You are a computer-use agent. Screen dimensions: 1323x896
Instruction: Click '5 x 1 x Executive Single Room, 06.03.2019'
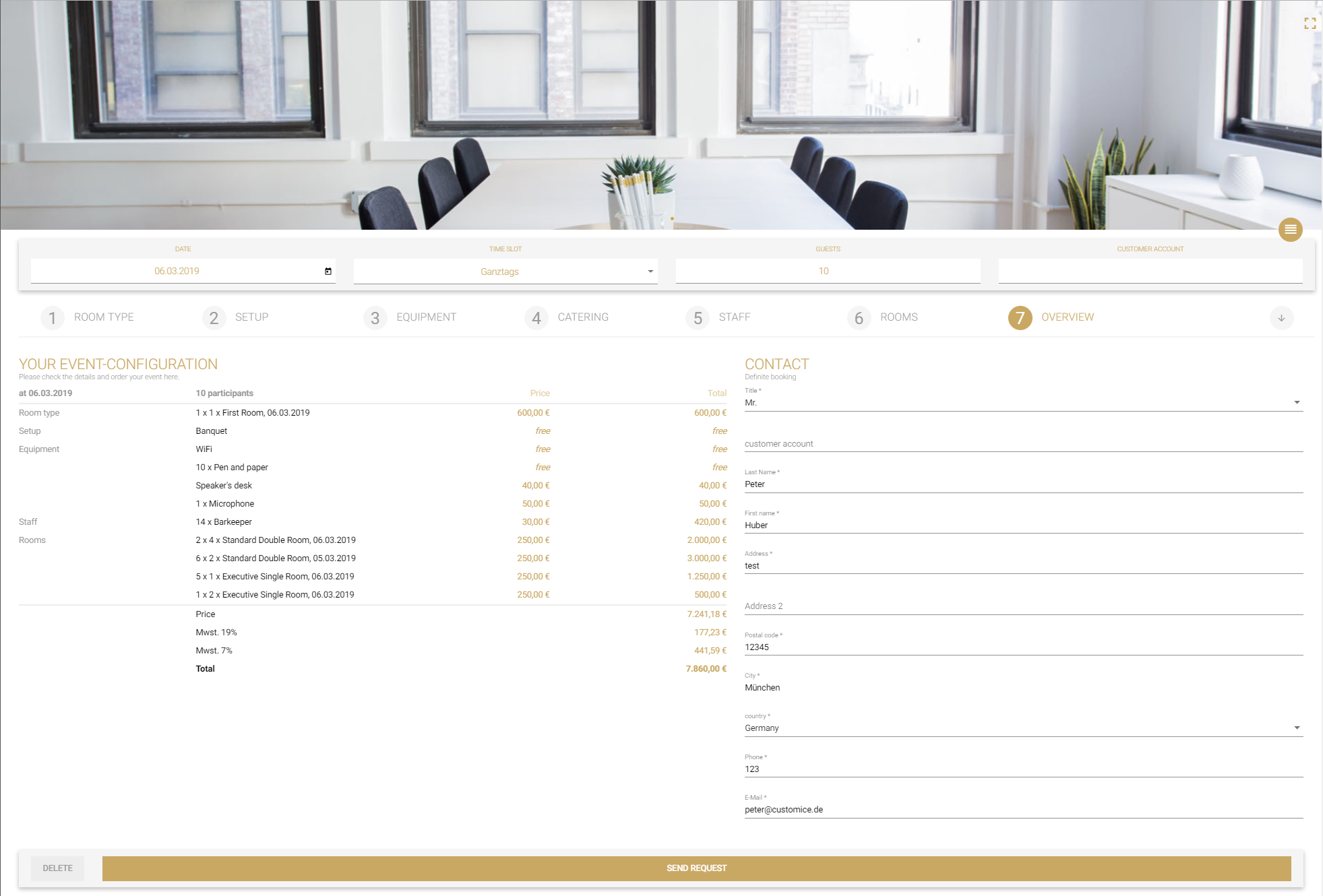(275, 577)
